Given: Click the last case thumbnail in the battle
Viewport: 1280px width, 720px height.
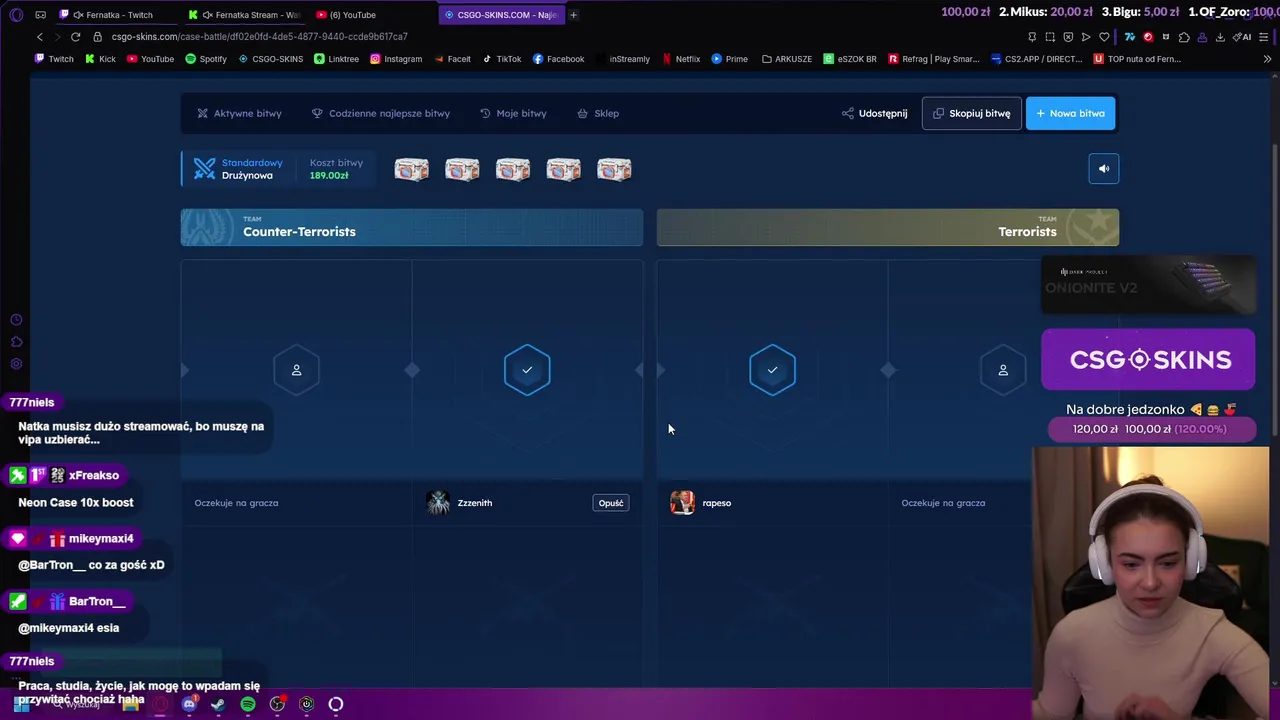Looking at the screenshot, I should 614,169.
